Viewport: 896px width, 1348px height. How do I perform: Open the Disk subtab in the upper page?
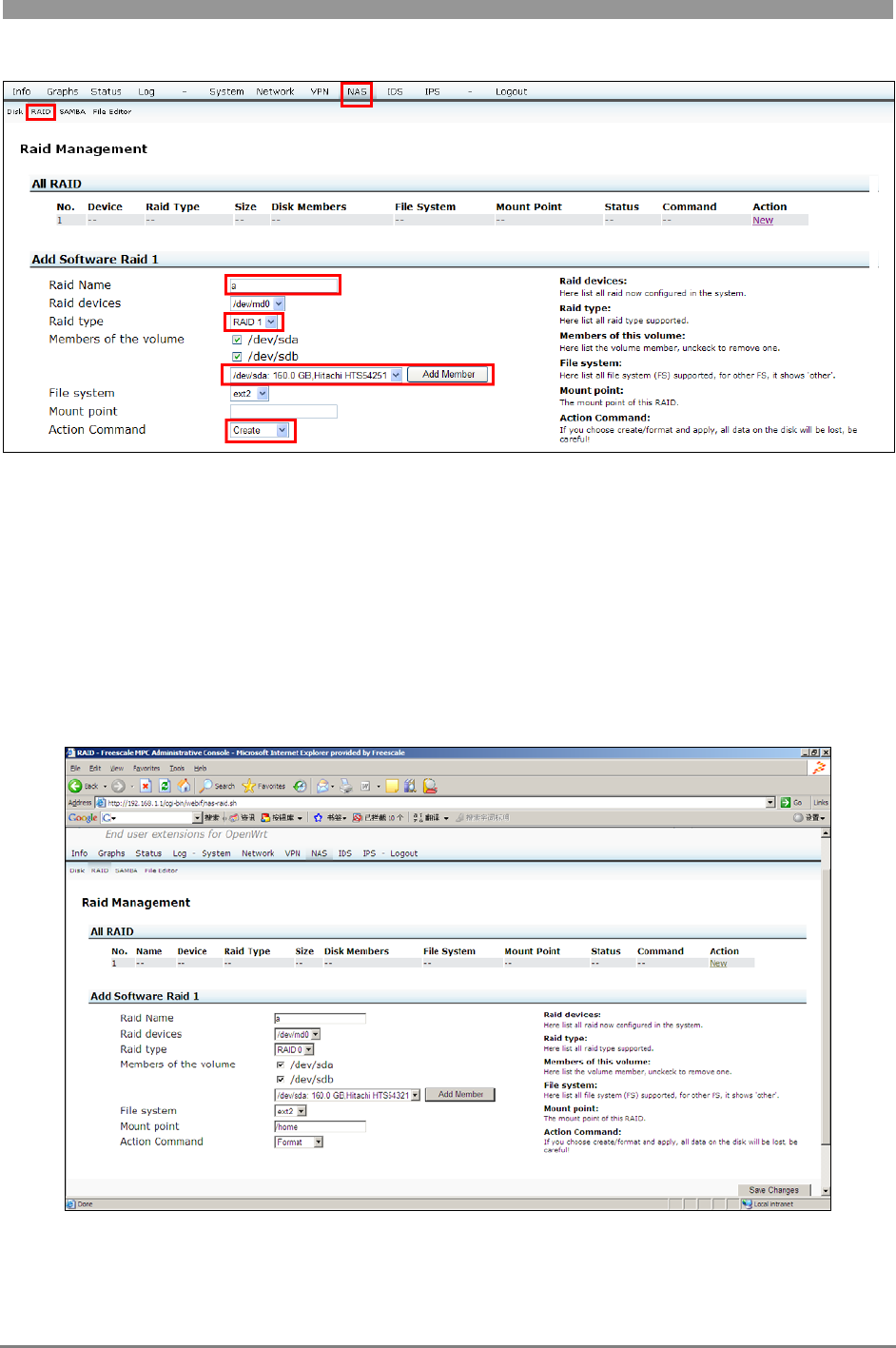(15, 111)
